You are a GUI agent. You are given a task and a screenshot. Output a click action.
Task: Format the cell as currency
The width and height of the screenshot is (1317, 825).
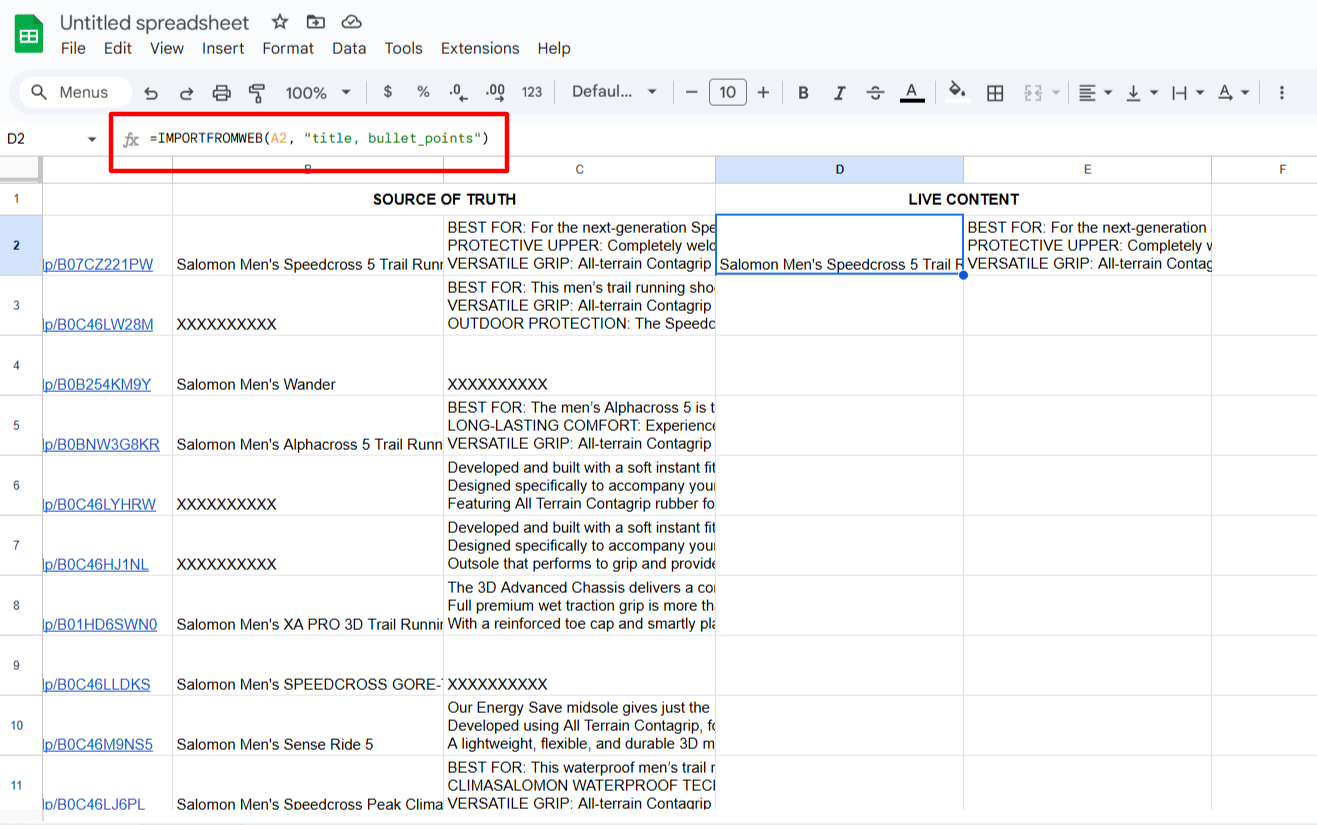click(x=388, y=92)
